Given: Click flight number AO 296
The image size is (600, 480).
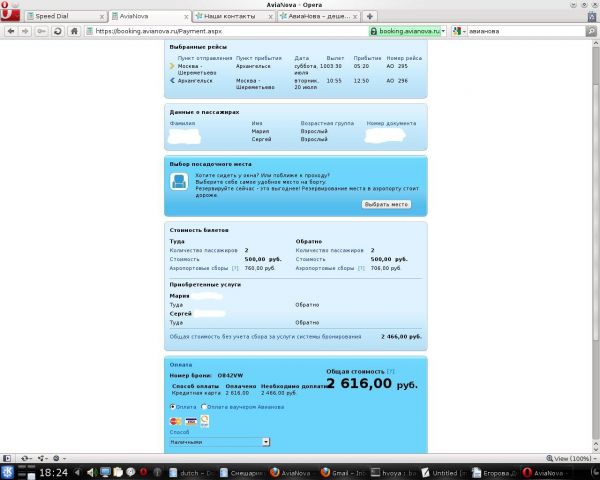Looking at the screenshot, I should tap(397, 81).
